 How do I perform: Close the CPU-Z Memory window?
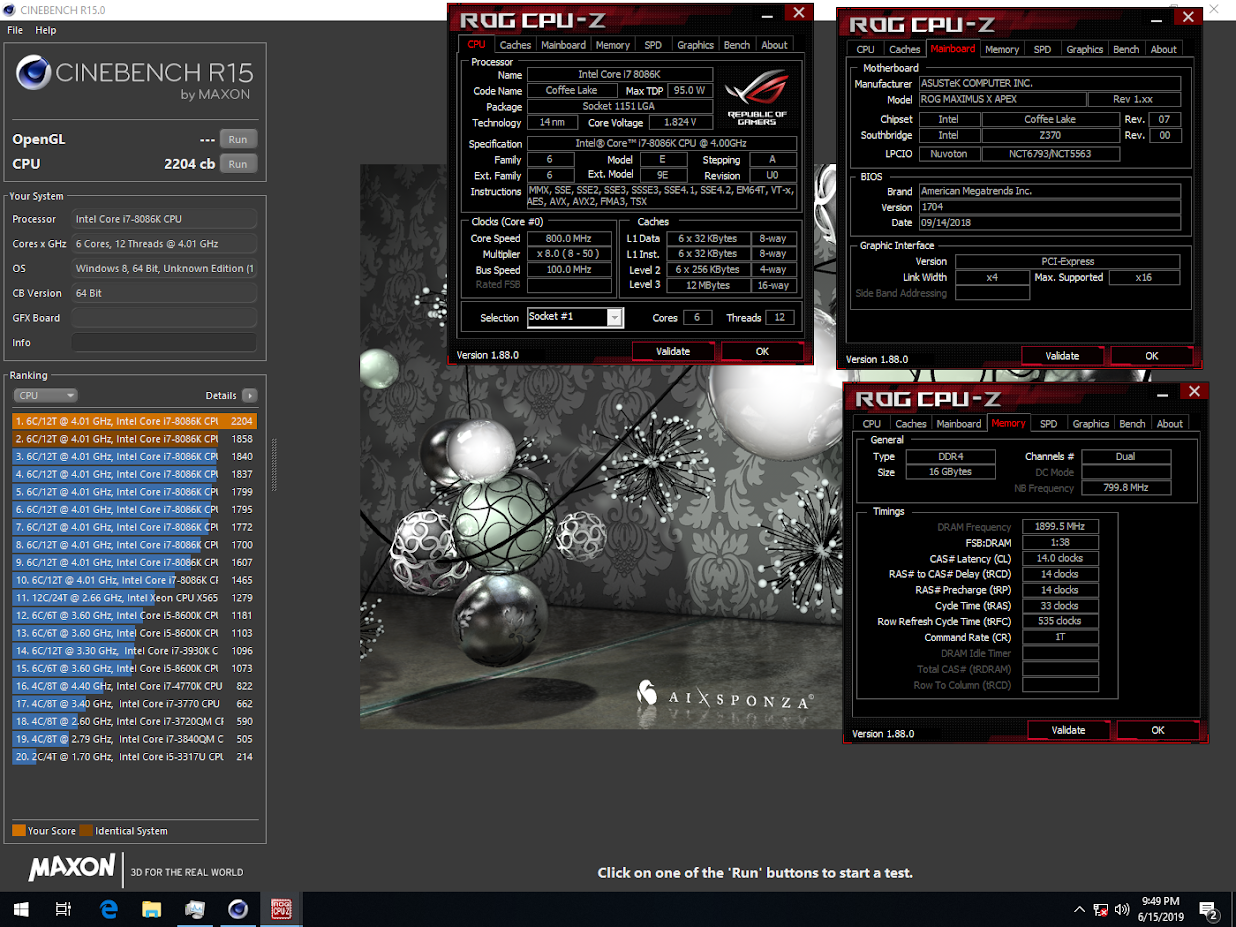[1194, 392]
